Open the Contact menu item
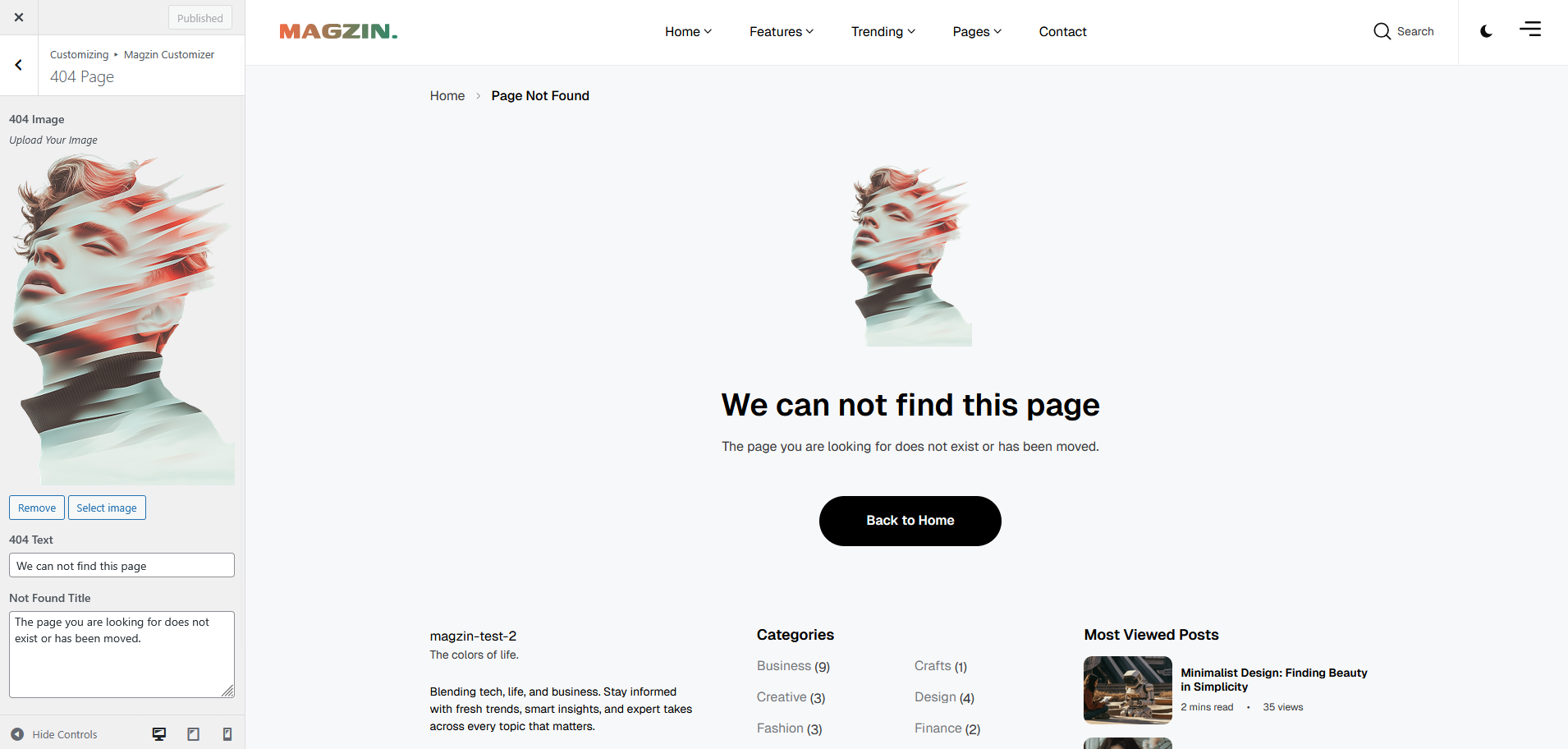 click(1062, 31)
